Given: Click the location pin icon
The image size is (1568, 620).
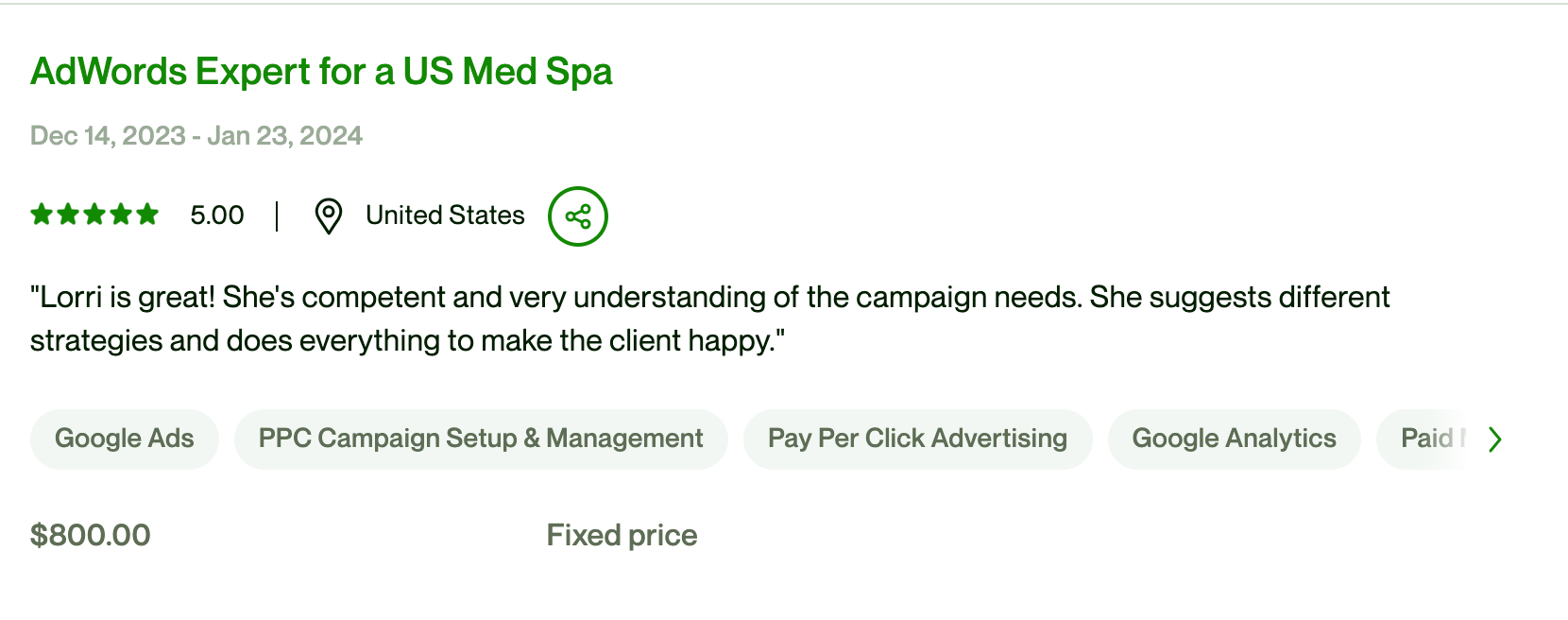Looking at the screenshot, I should click(328, 216).
